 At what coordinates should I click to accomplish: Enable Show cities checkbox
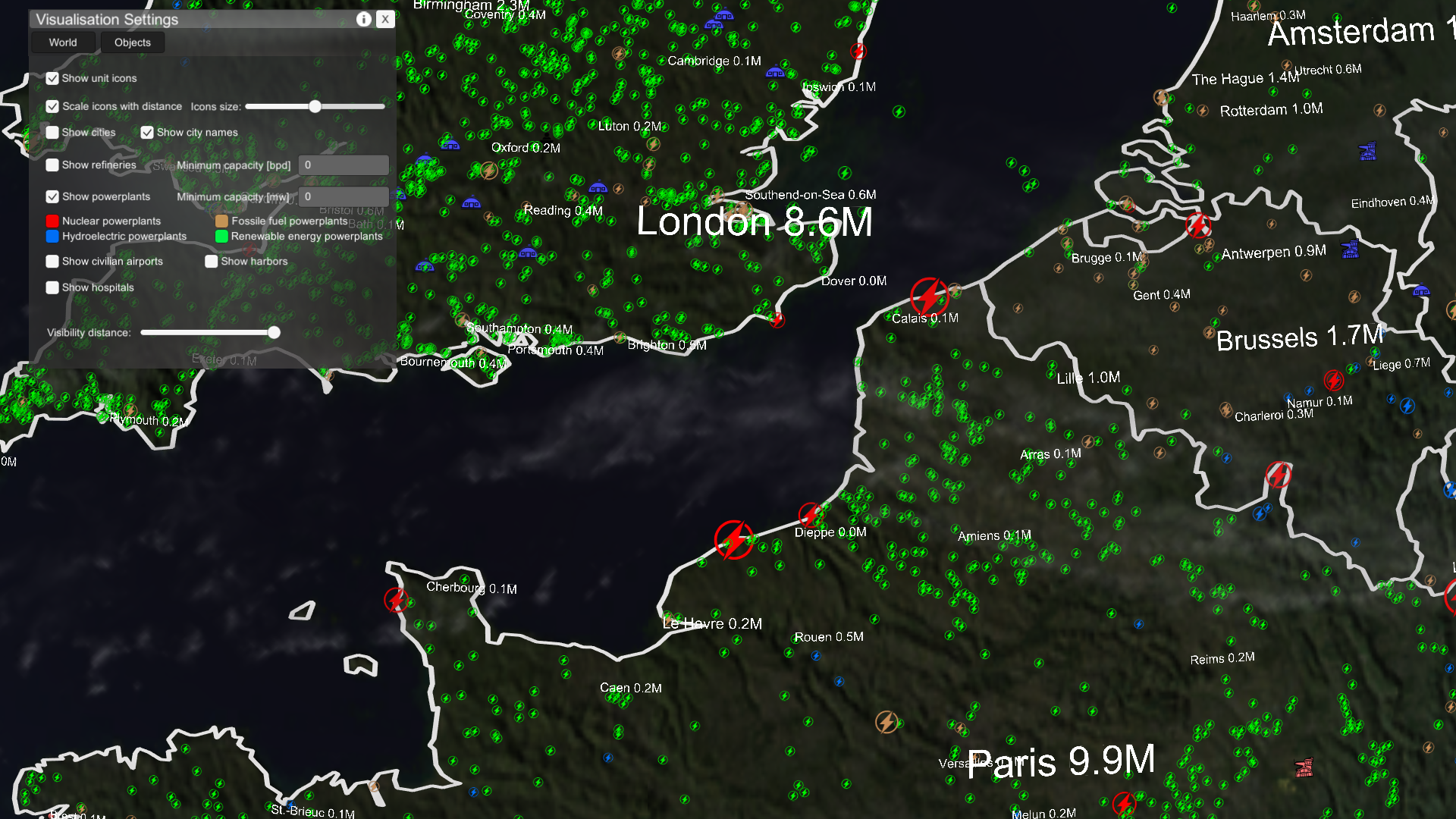click(52, 132)
